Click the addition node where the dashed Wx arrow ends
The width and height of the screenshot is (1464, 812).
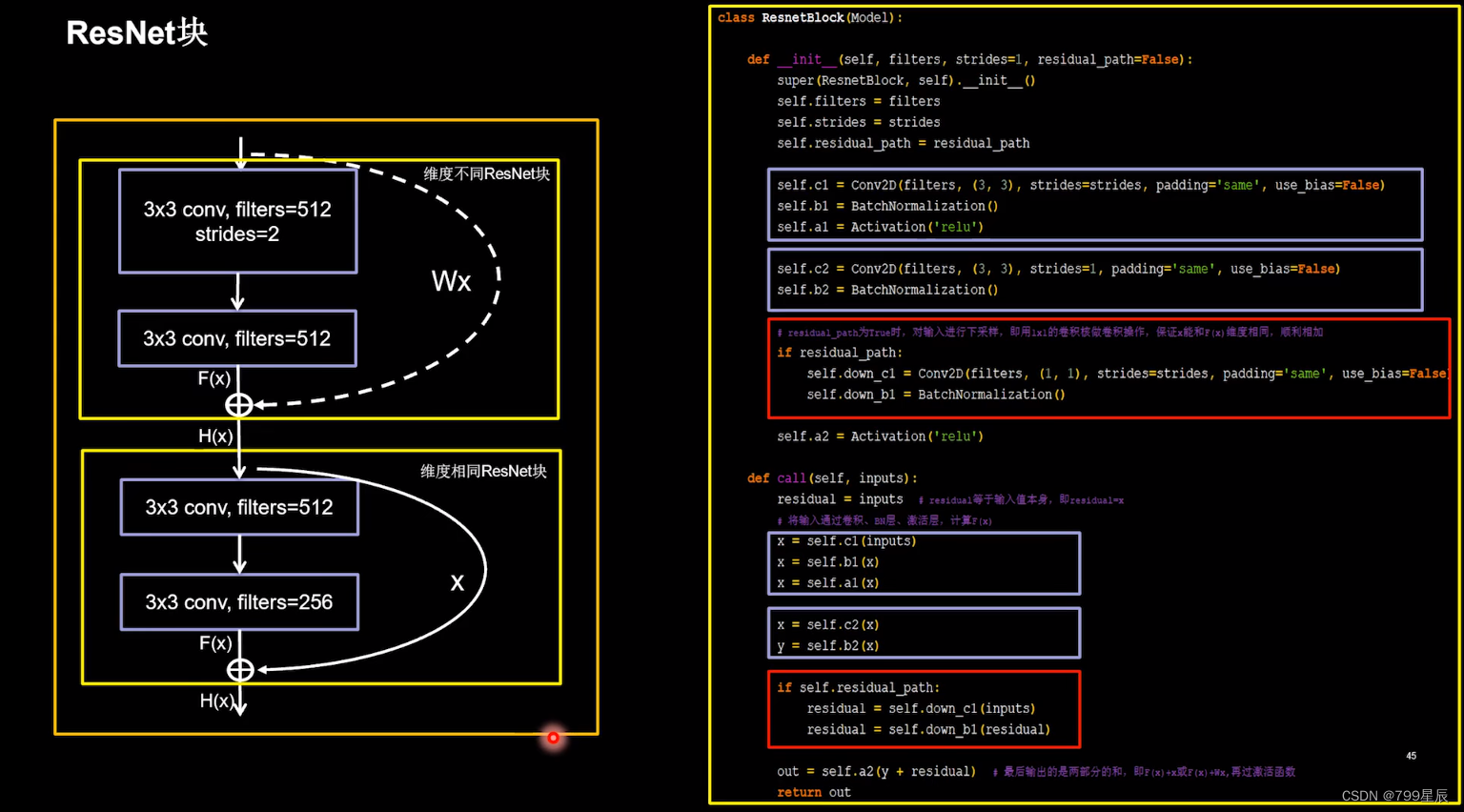[x=238, y=405]
